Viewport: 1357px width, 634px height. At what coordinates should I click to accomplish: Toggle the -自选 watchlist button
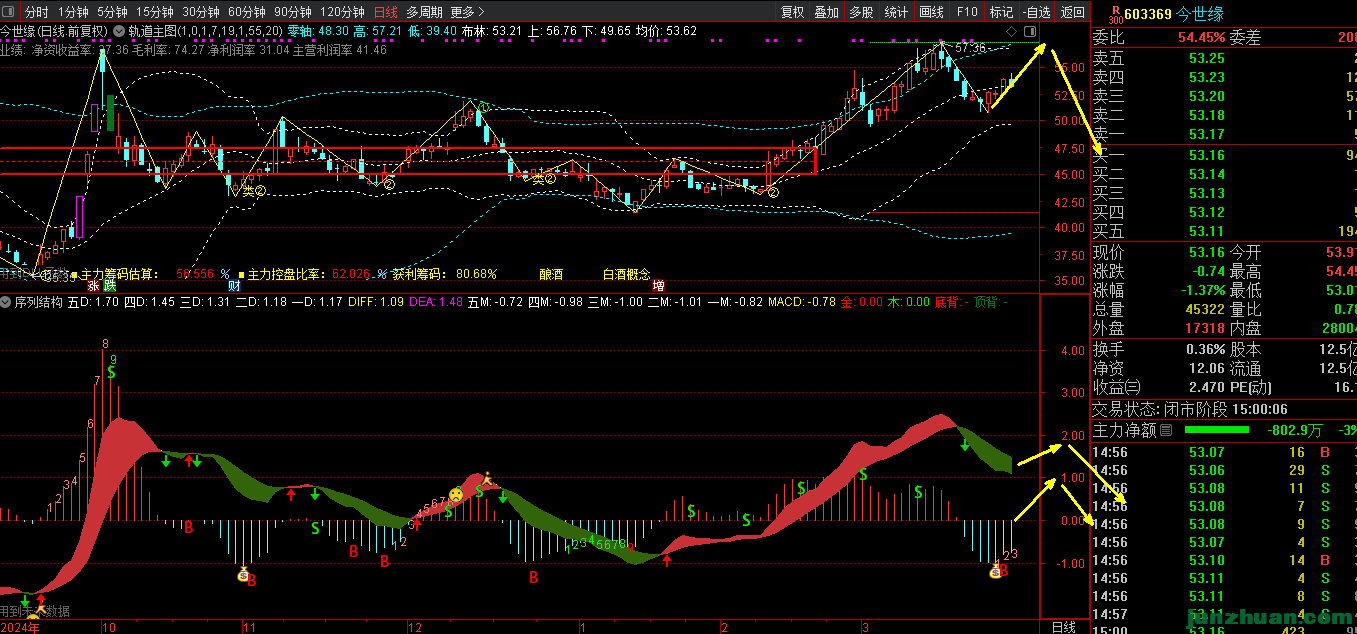tap(1035, 12)
